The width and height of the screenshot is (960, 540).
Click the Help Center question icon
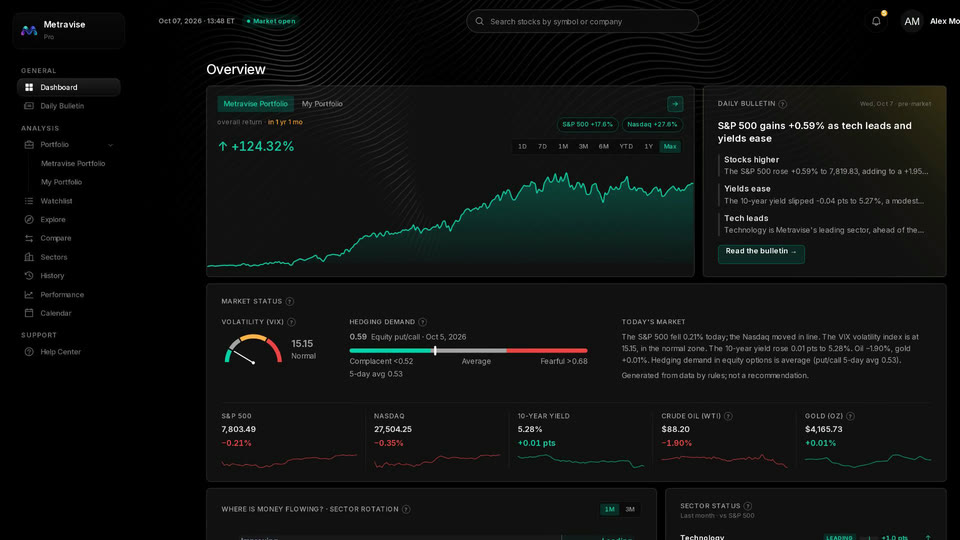click(29, 351)
